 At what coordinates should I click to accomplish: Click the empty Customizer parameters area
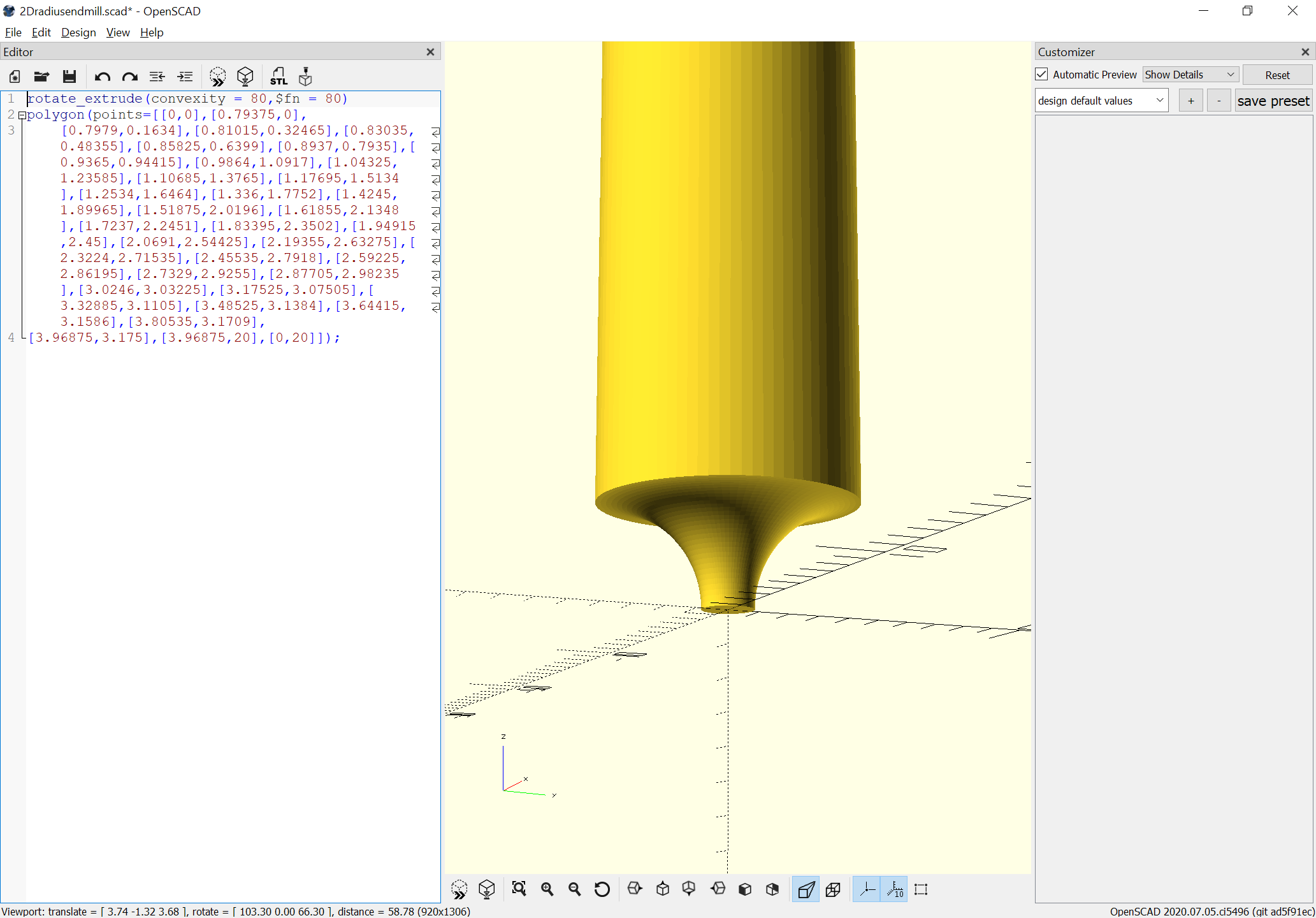pyautogui.click(x=1173, y=508)
